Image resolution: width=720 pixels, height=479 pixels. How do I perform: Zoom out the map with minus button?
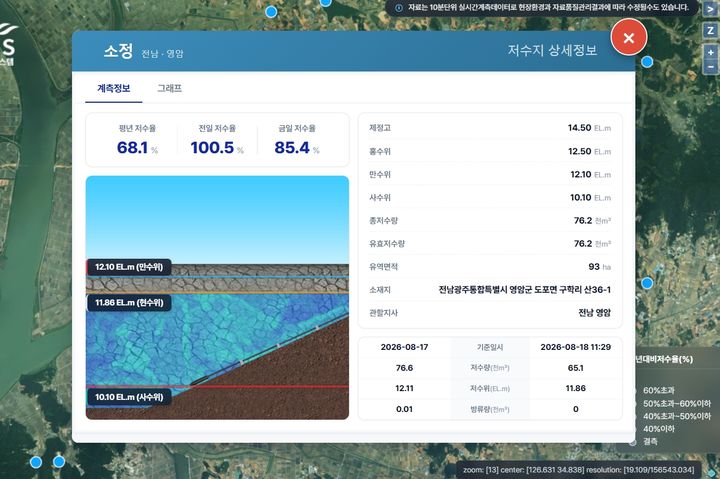point(710,67)
